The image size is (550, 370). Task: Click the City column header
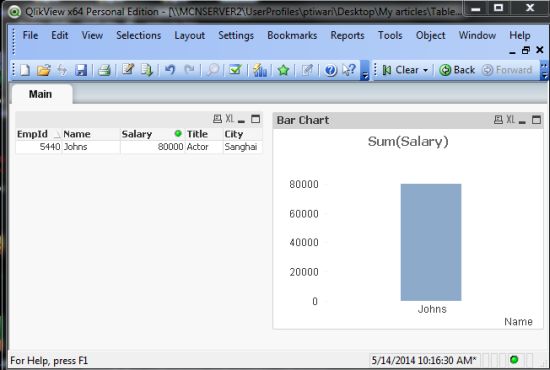click(x=243, y=134)
